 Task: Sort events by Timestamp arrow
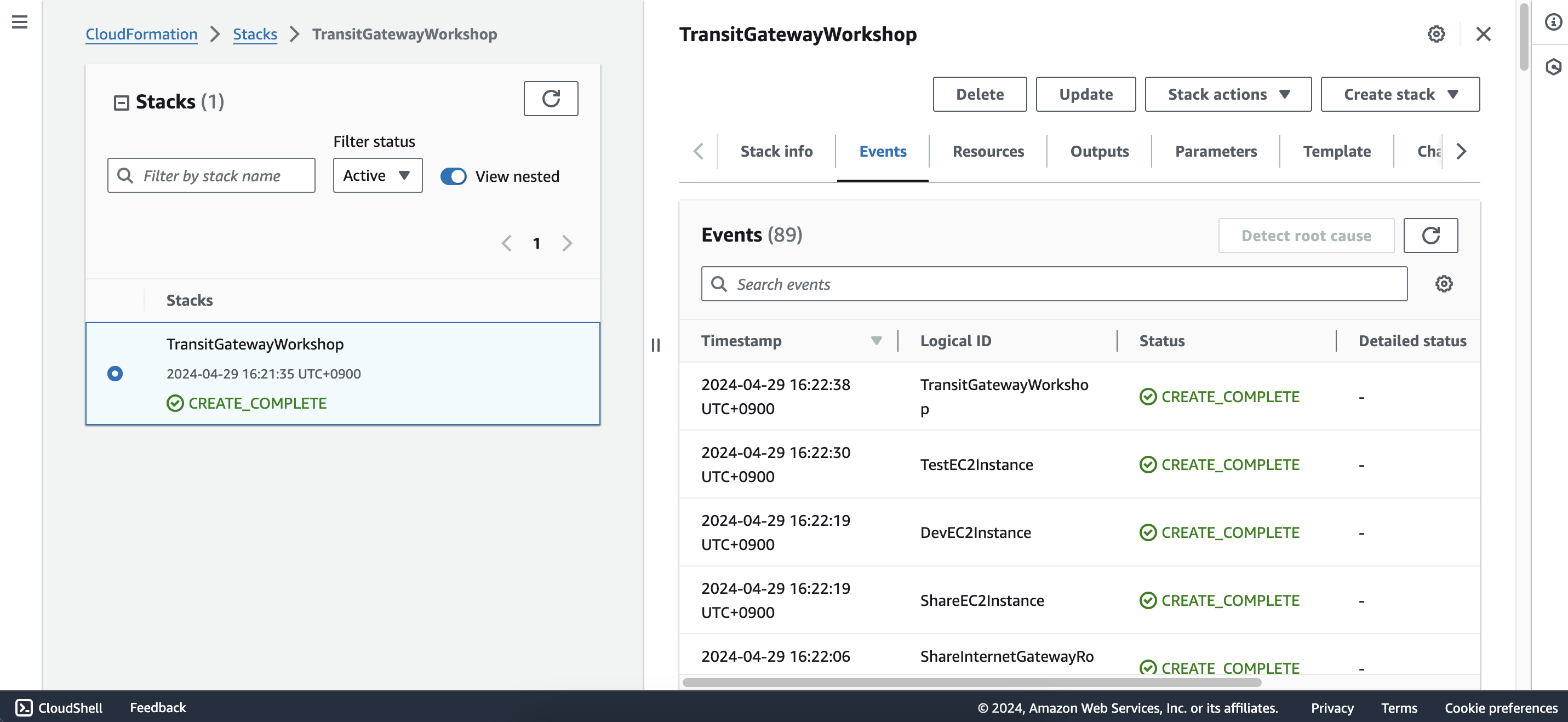click(876, 341)
